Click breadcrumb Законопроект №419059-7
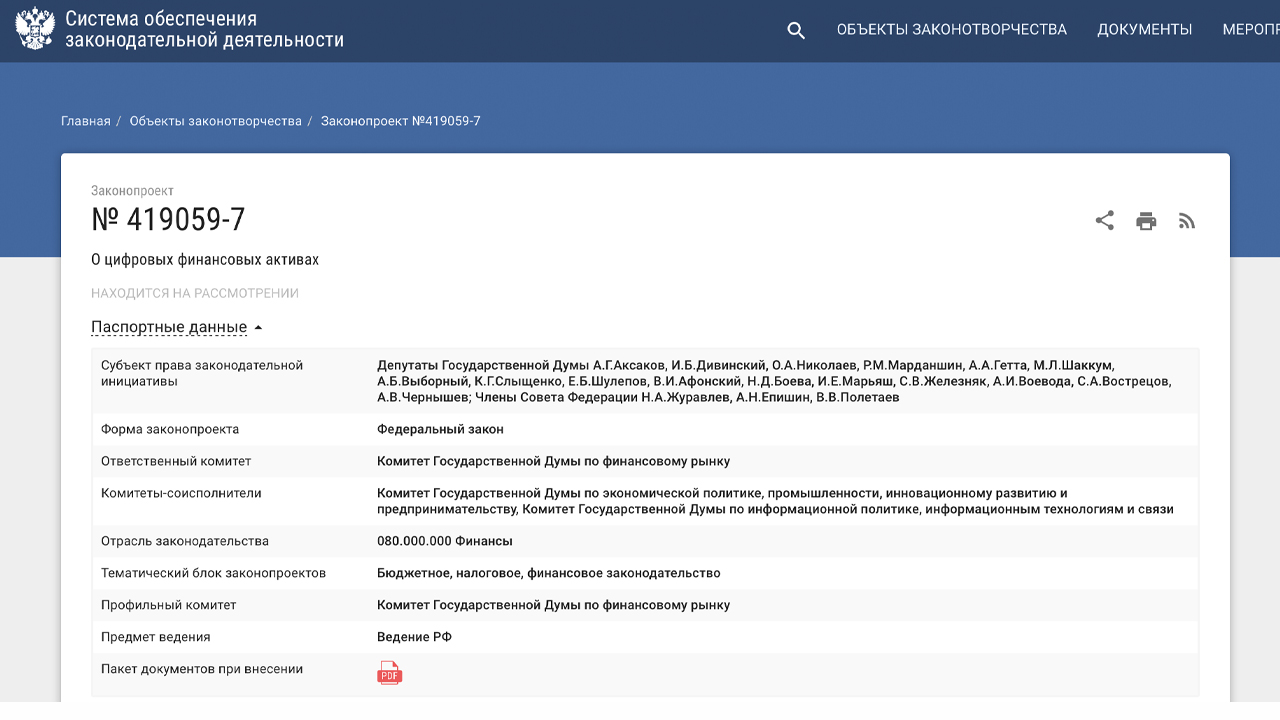This screenshot has width=1280, height=720. (x=400, y=121)
